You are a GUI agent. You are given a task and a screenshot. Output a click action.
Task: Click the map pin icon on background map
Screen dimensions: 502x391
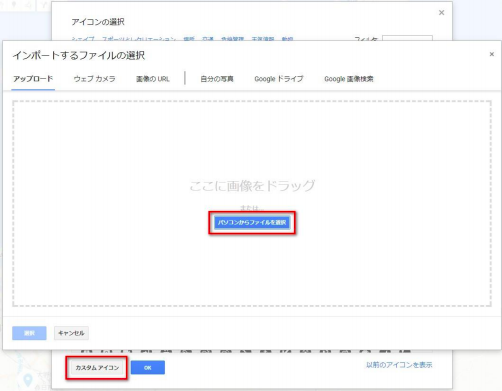(28, 380)
